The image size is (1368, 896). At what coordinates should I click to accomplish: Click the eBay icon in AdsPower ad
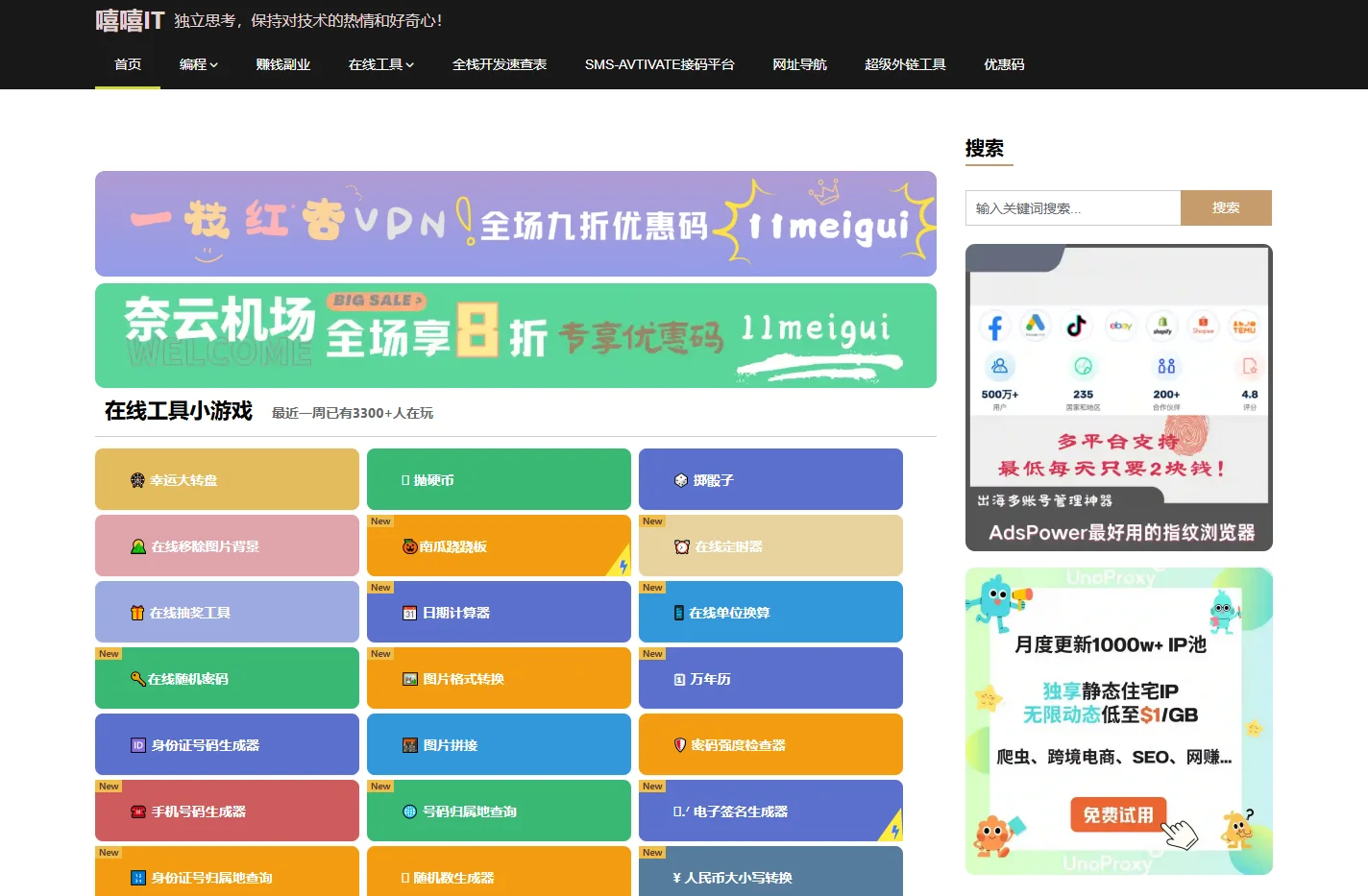click(x=1120, y=326)
